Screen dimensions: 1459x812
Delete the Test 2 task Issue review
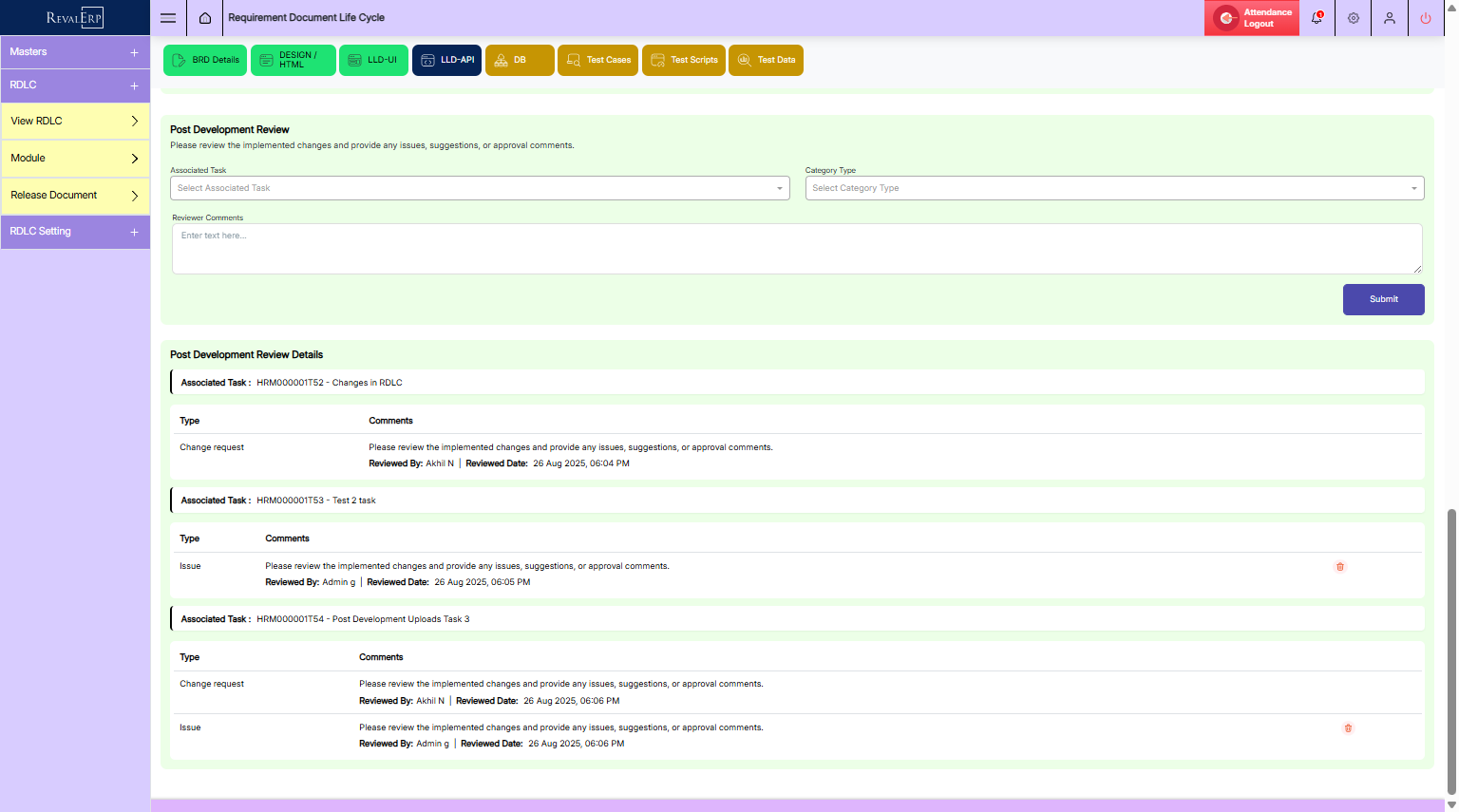coord(1340,567)
